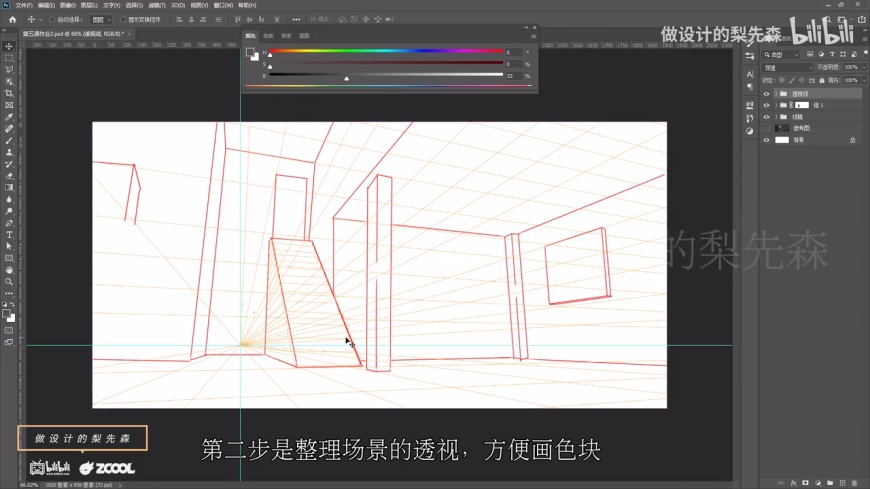Click the delete layer trash button
The image size is (870, 489).
point(854,483)
